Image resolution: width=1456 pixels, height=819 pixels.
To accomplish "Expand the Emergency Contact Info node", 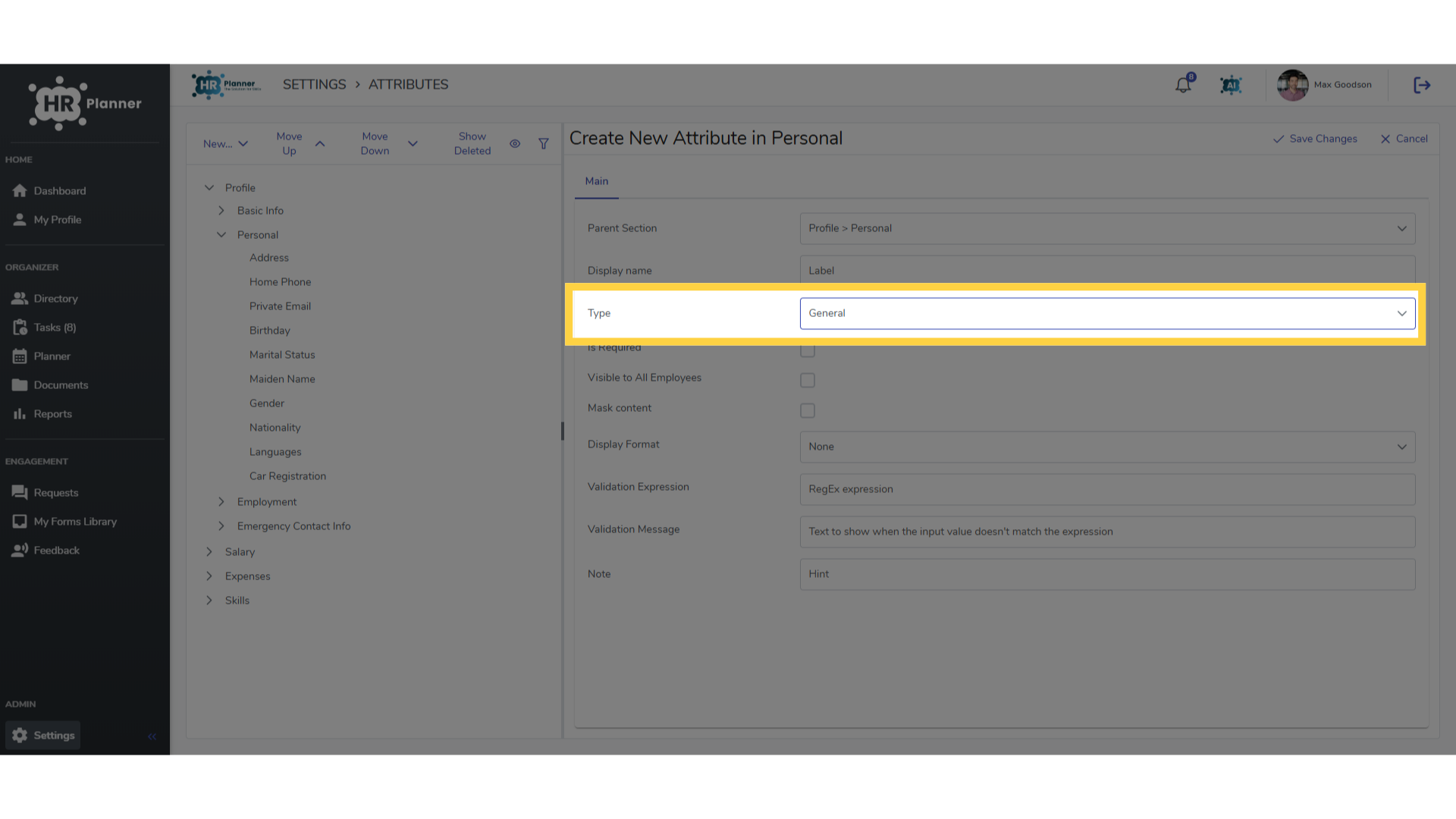I will (x=221, y=526).
